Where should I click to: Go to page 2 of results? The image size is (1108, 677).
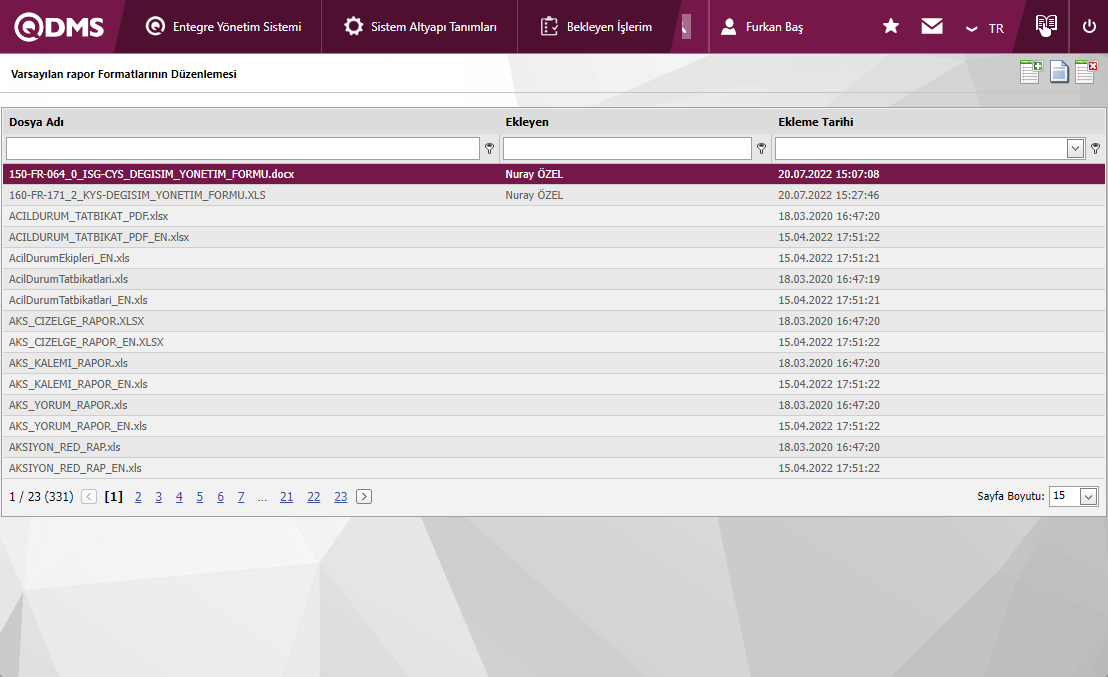[x=138, y=497]
